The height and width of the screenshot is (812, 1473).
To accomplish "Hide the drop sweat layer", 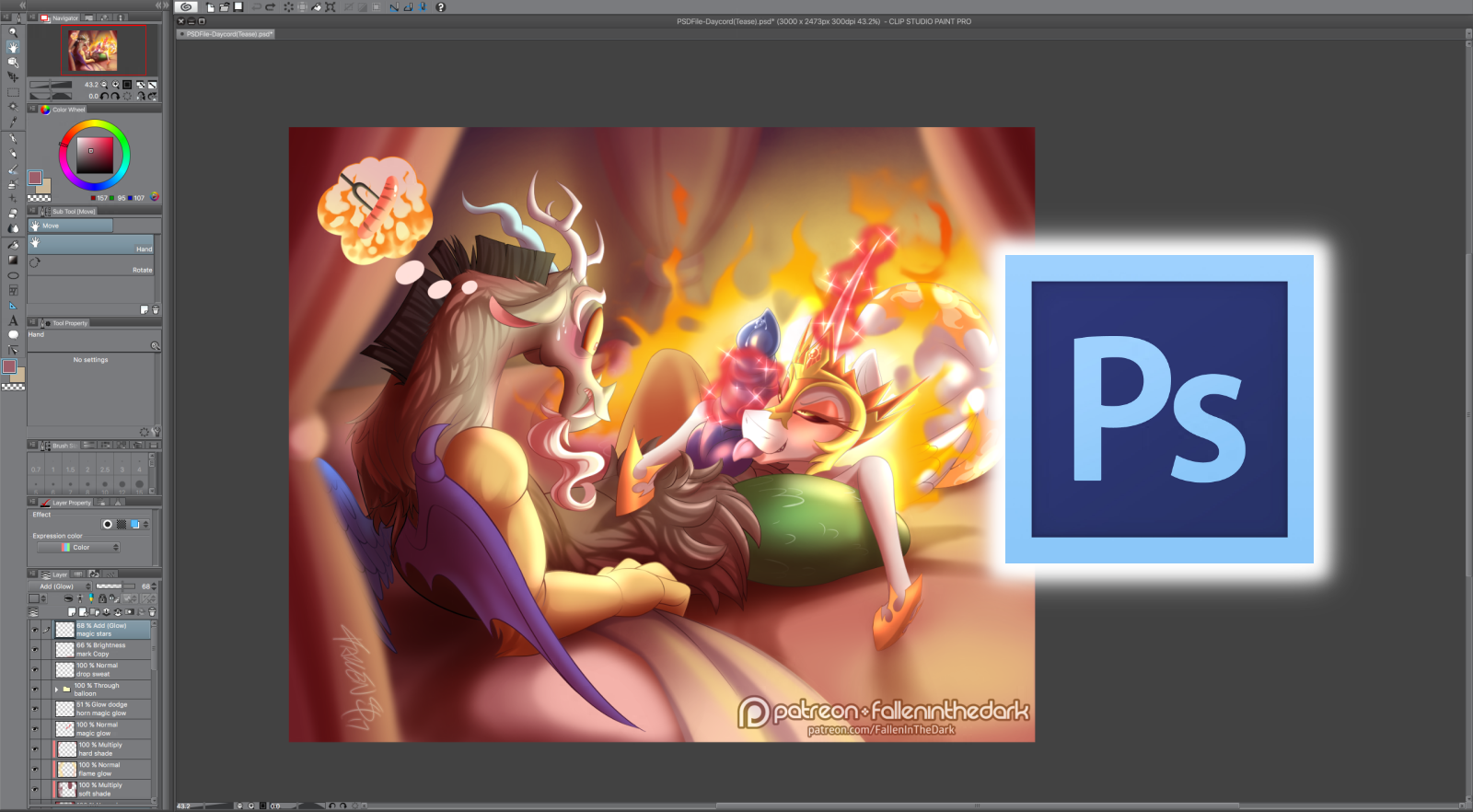I will point(35,669).
